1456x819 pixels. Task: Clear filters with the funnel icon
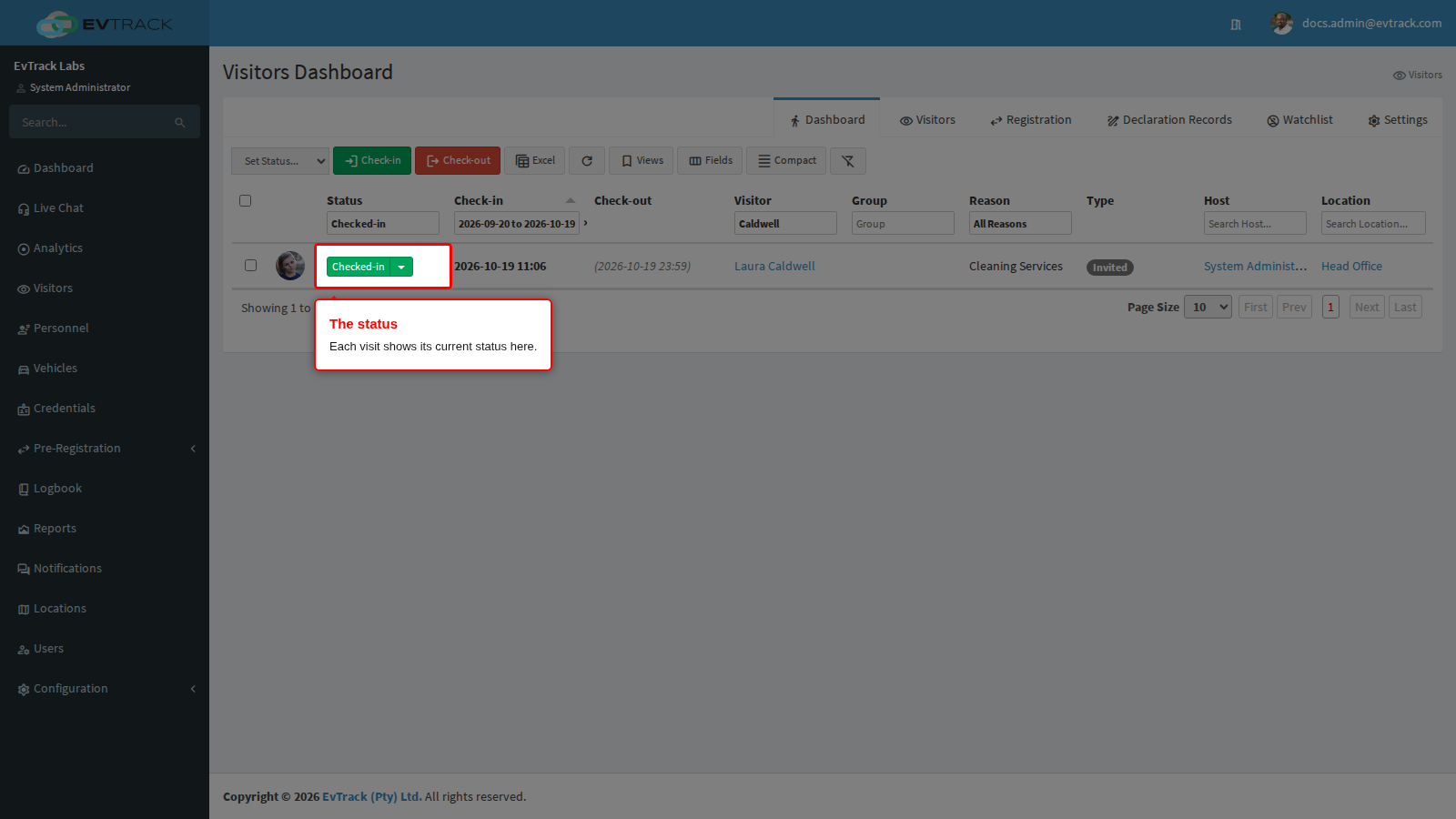[847, 161]
